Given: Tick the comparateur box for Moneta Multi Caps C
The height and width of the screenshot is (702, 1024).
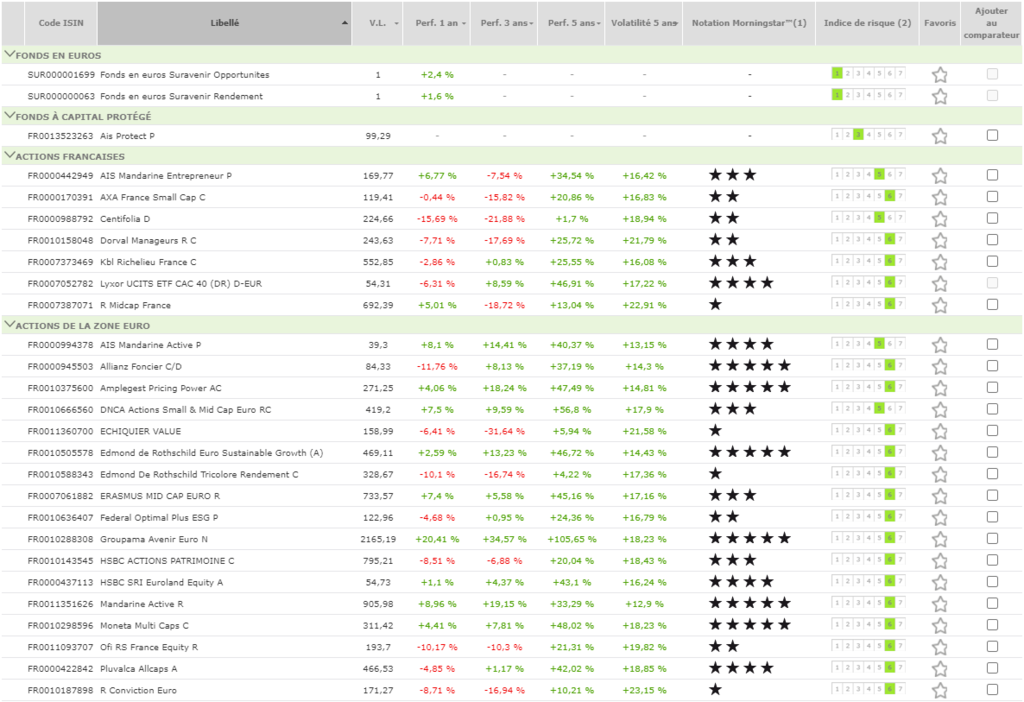Looking at the screenshot, I should click(991, 624).
